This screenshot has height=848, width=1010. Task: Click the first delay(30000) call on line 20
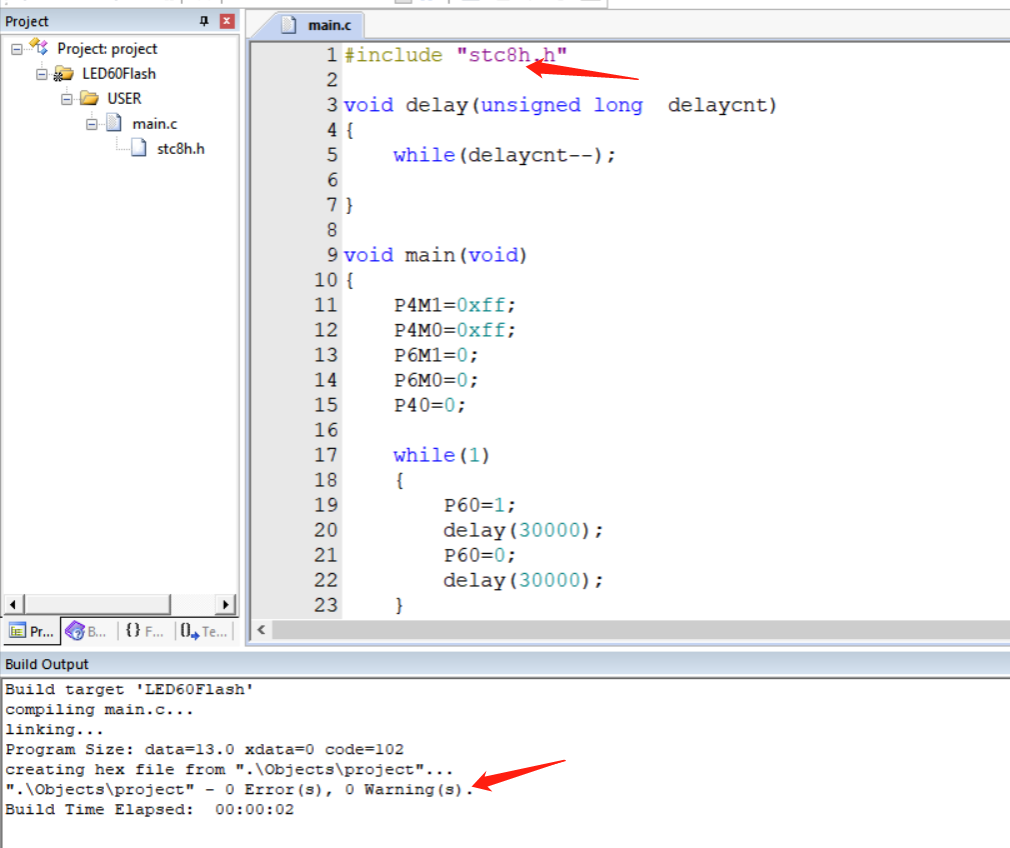[523, 530]
